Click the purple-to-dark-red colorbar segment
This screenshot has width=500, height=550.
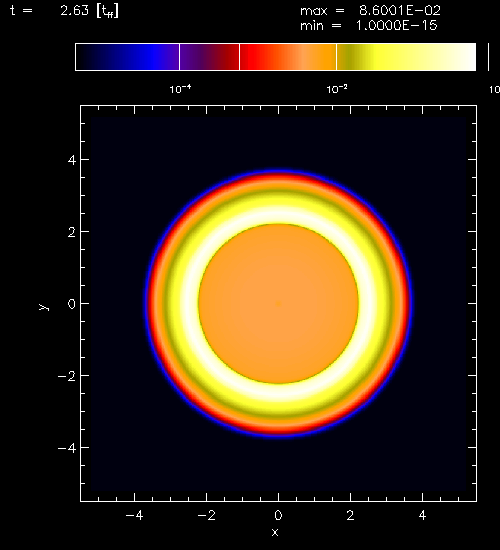[x=209, y=57]
